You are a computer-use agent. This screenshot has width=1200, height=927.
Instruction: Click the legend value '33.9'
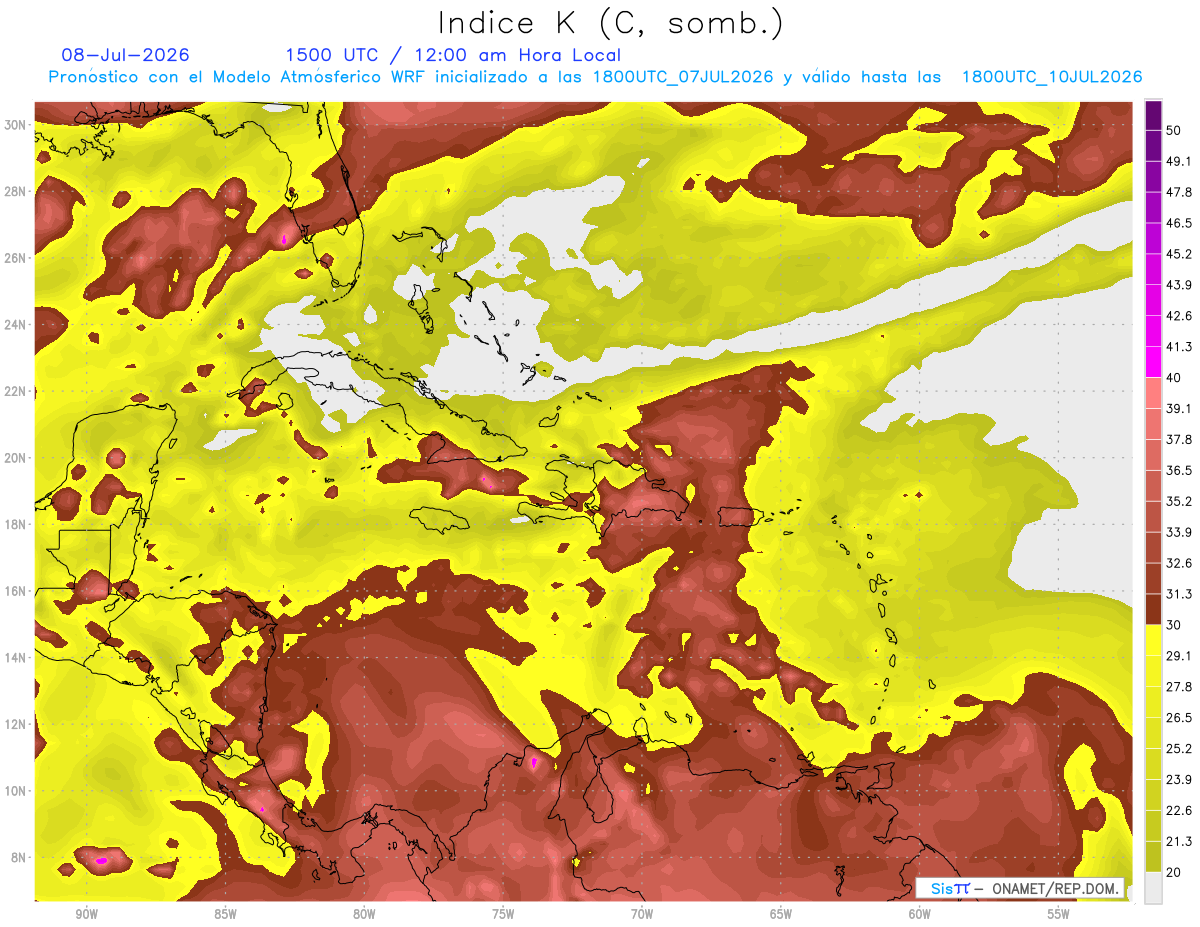click(1179, 532)
